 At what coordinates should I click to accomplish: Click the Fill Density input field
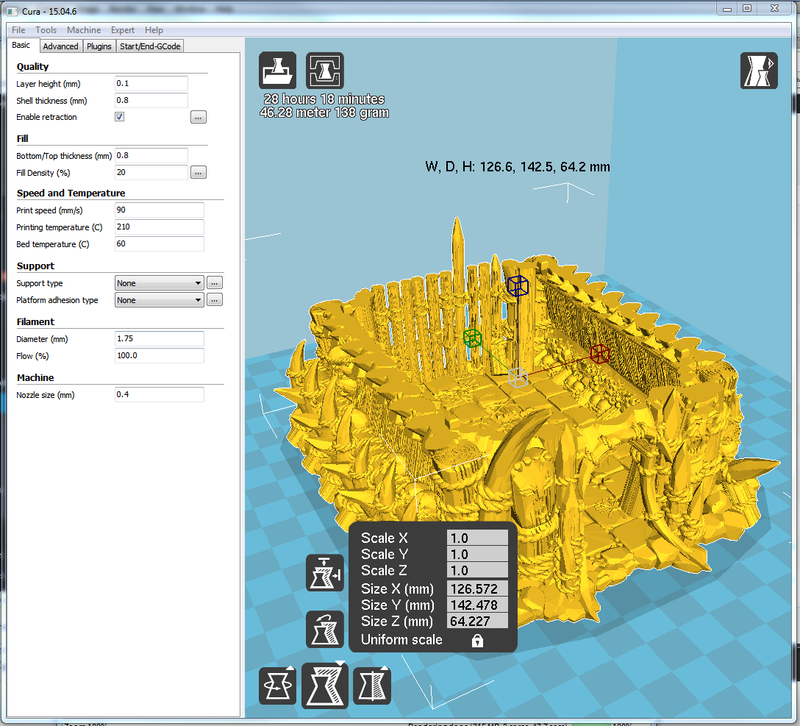151,172
